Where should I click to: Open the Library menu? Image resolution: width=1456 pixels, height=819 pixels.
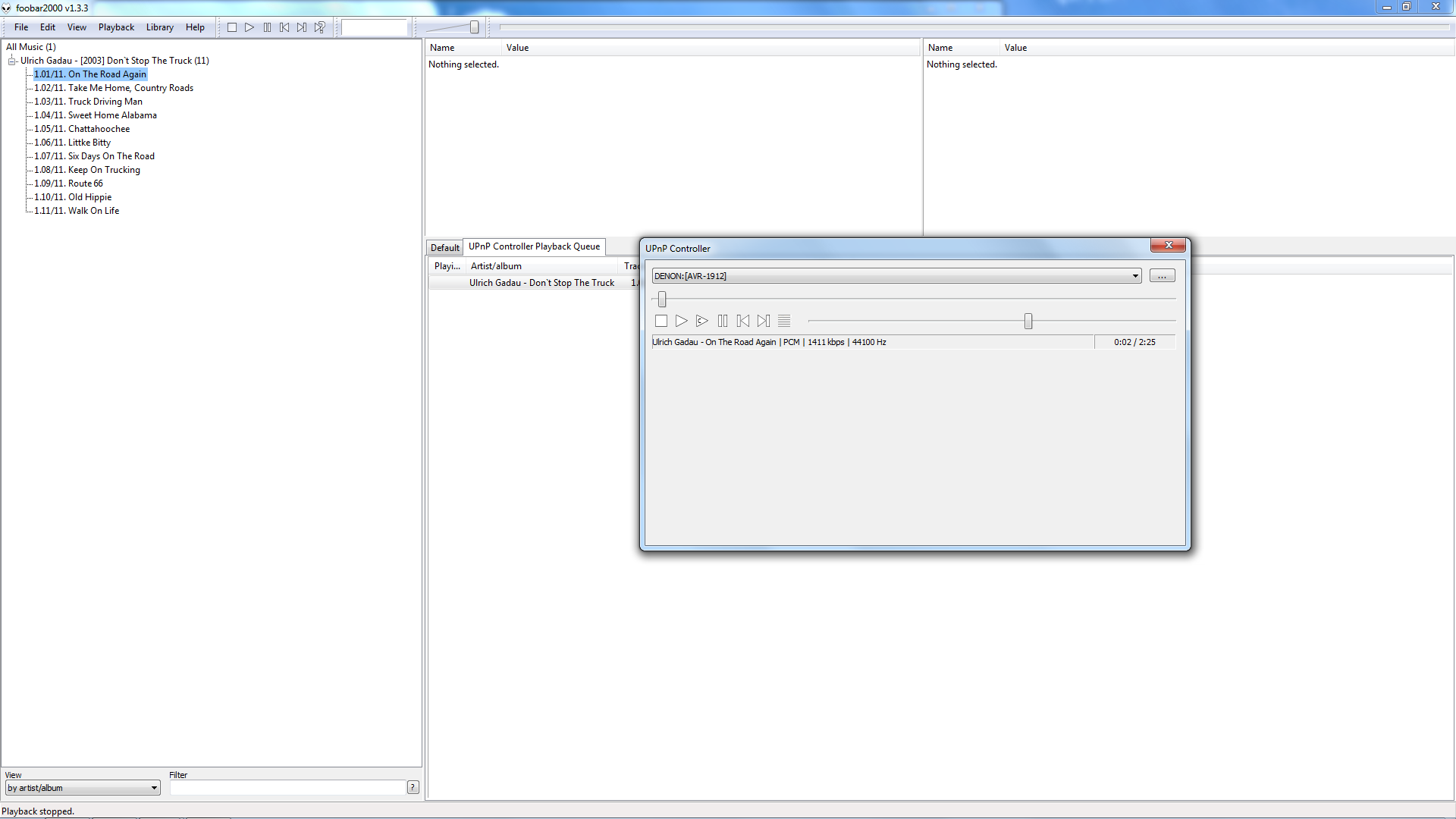(x=159, y=27)
